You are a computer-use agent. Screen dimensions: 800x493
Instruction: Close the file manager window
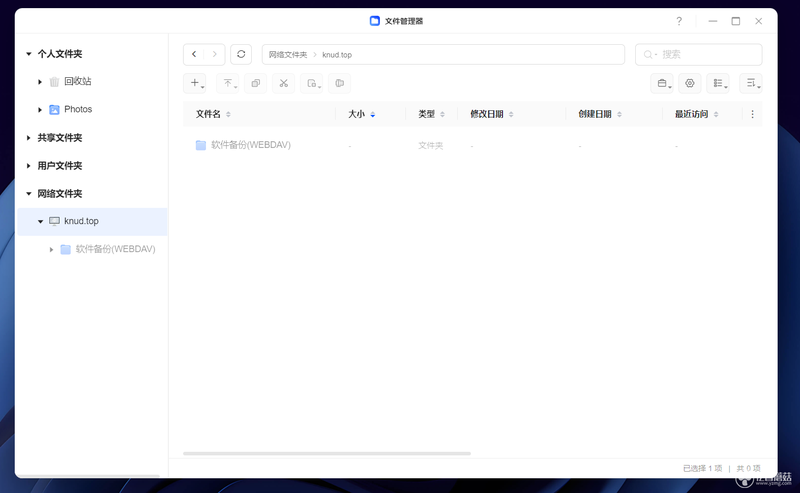point(759,21)
